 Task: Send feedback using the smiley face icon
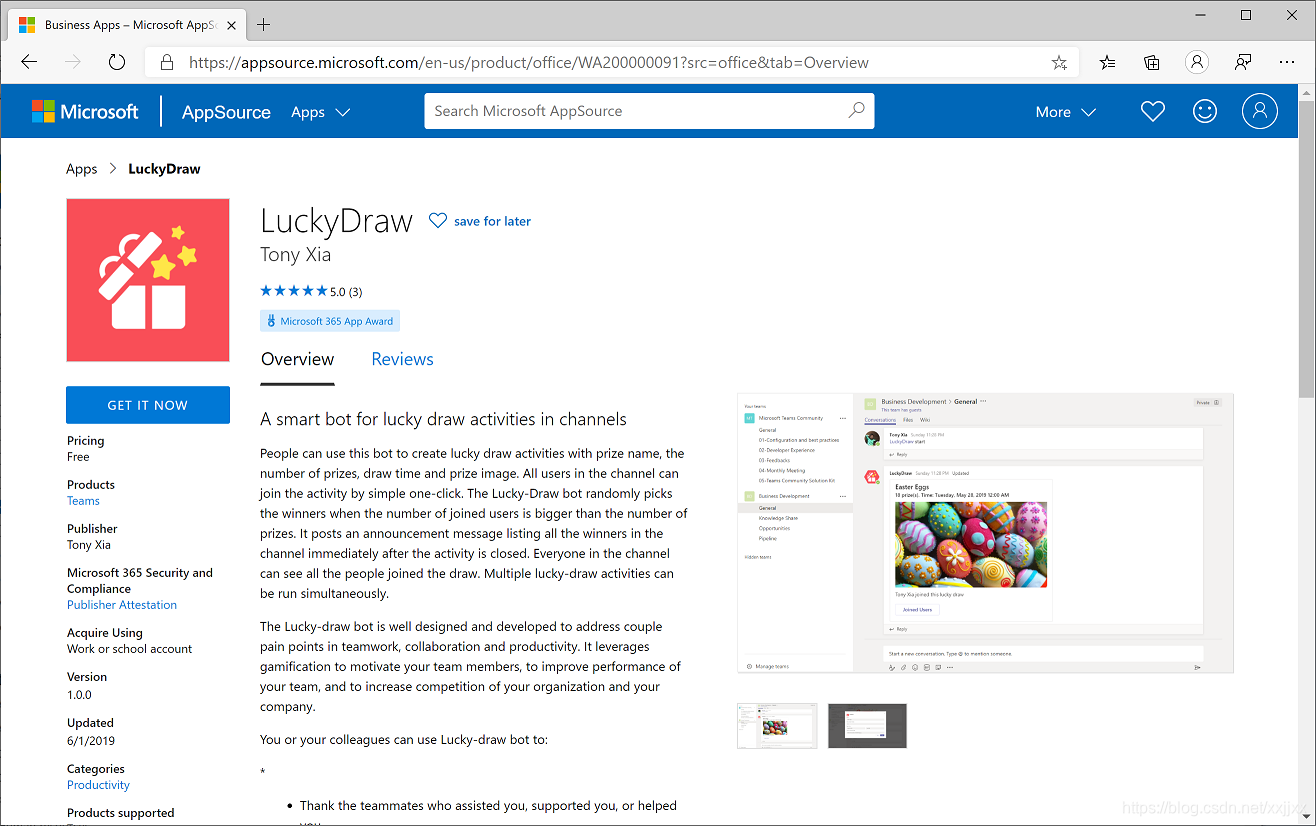coord(1205,112)
